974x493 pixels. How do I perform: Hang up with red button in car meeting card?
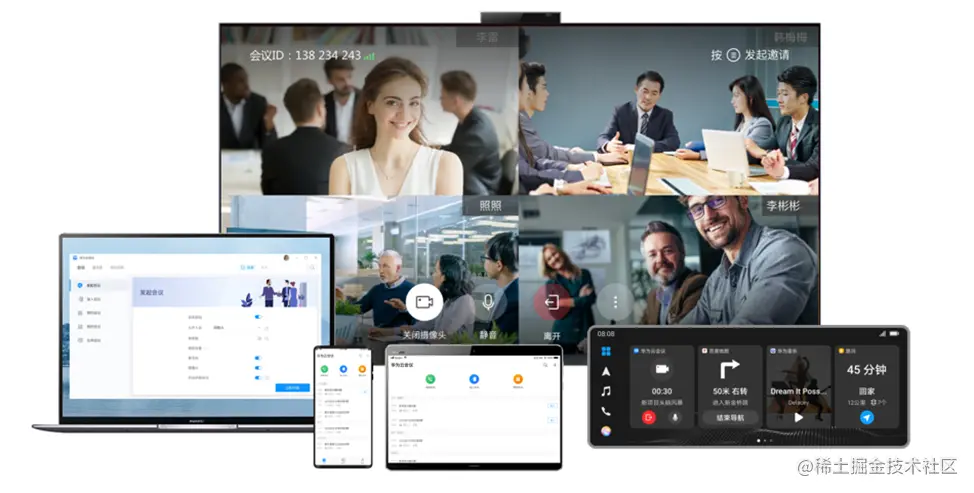click(649, 418)
